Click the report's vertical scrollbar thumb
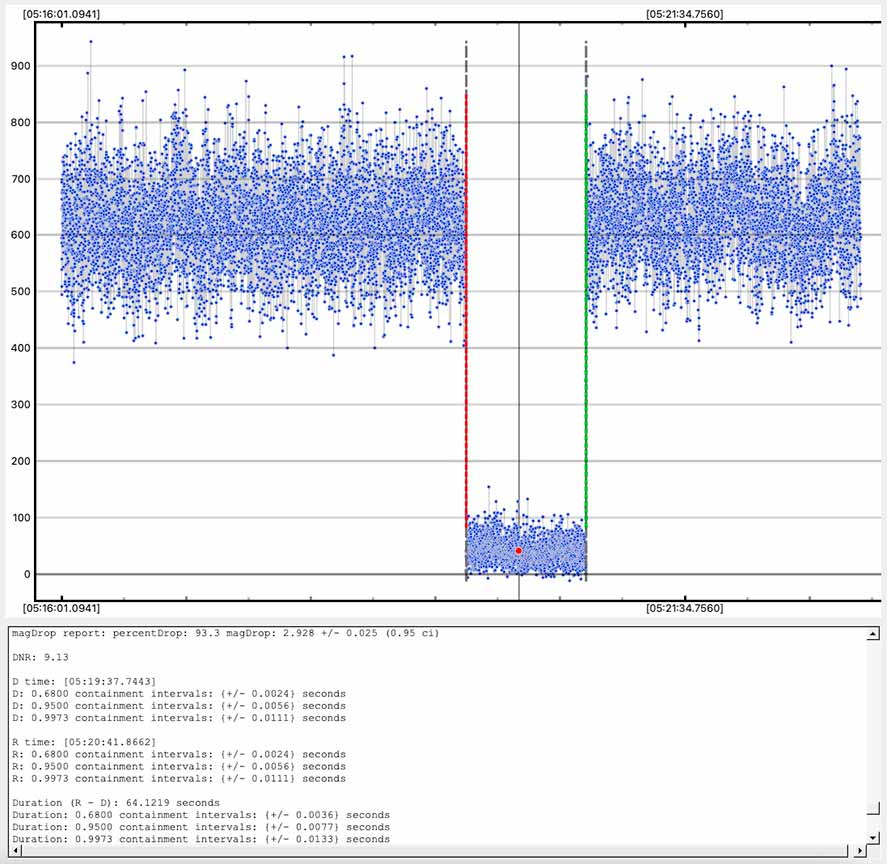Screen dimensions: 887x864 click(x=873, y=808)
